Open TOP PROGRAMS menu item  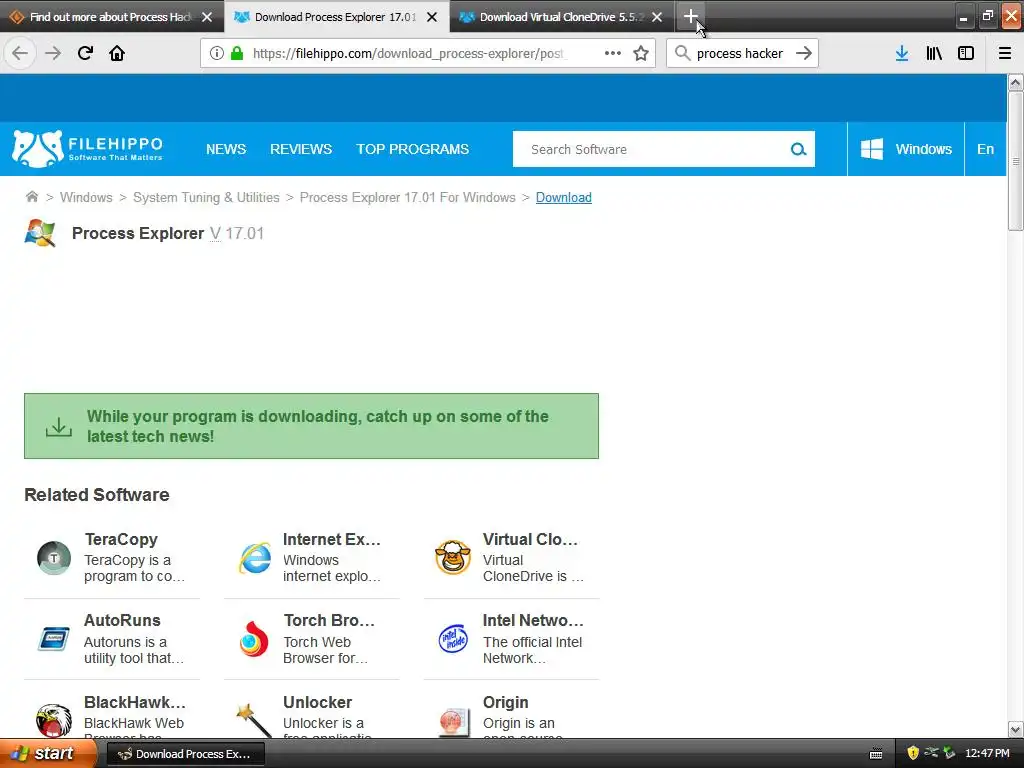tap(412, 149)
